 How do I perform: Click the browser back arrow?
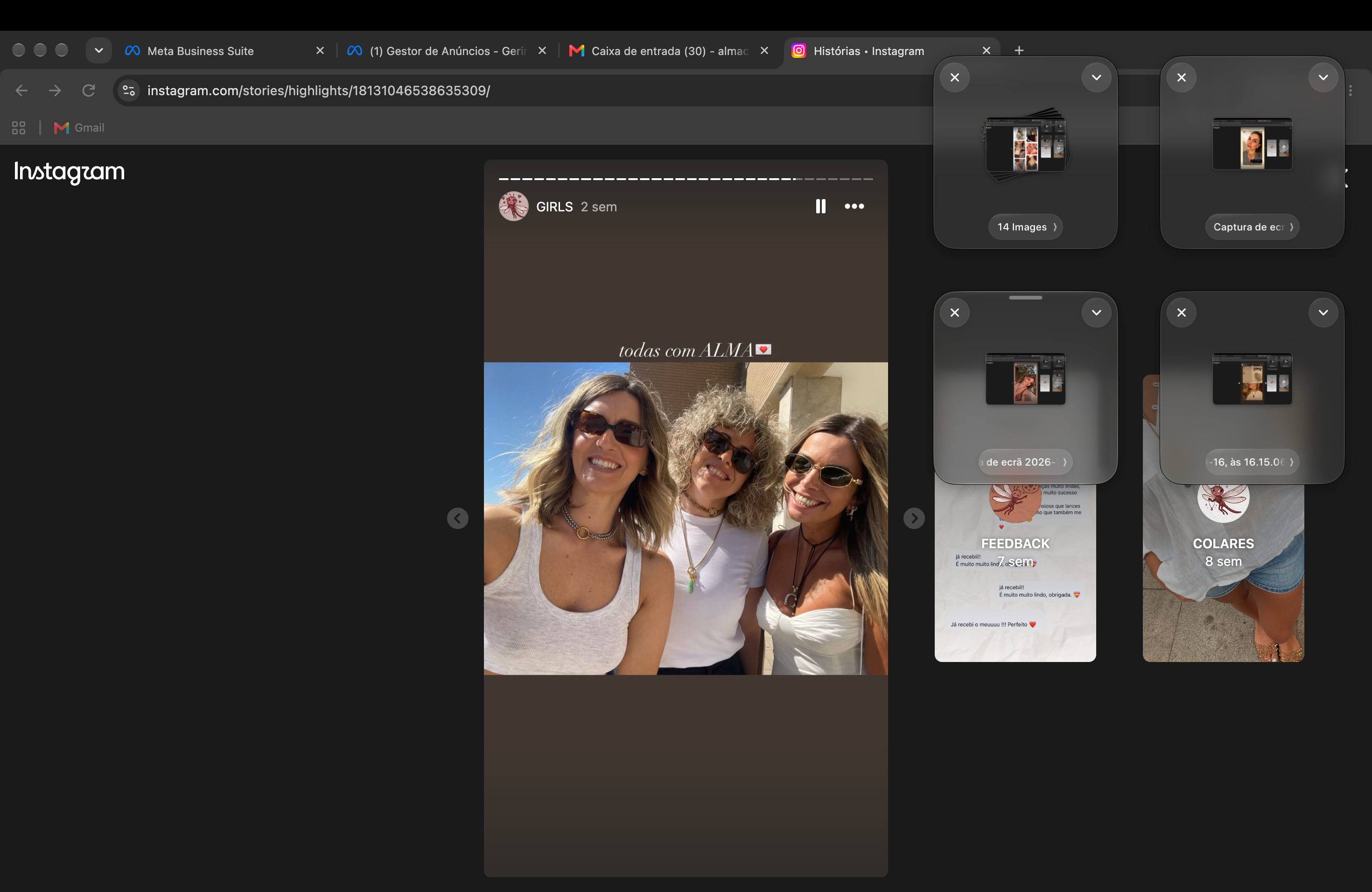[21, 91]
